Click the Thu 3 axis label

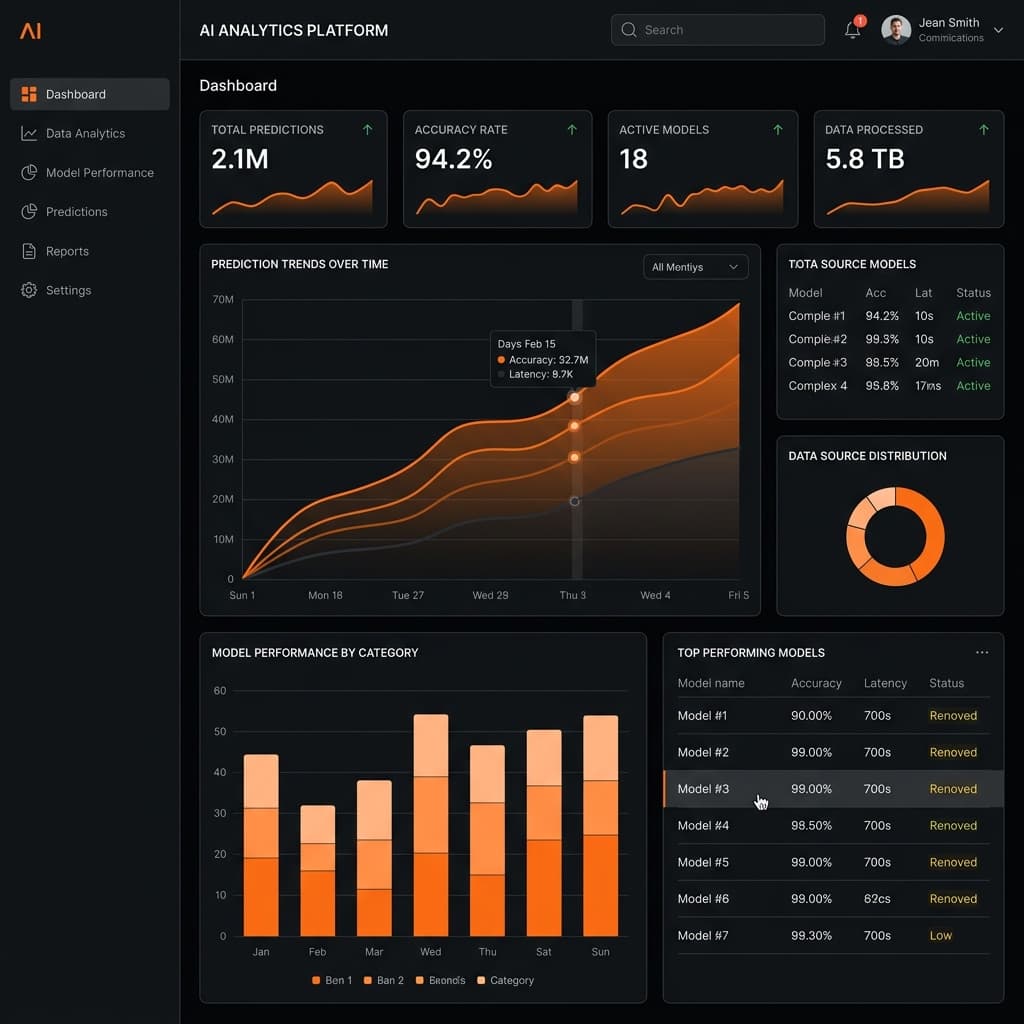coord(573,595)
